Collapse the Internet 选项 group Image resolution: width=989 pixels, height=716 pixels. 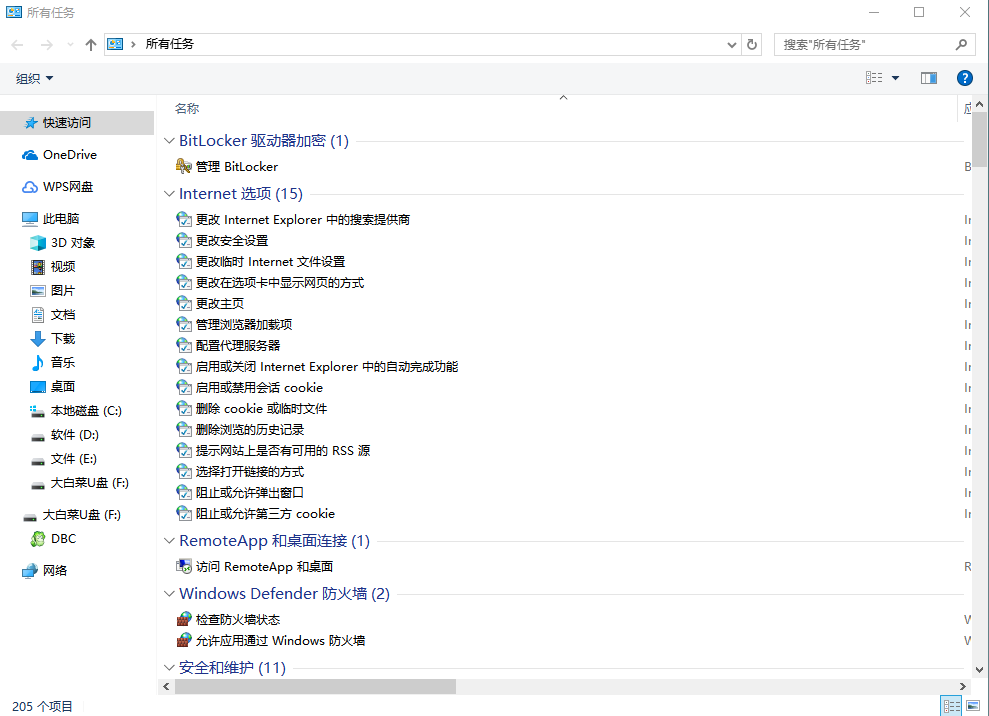point(168,194)
